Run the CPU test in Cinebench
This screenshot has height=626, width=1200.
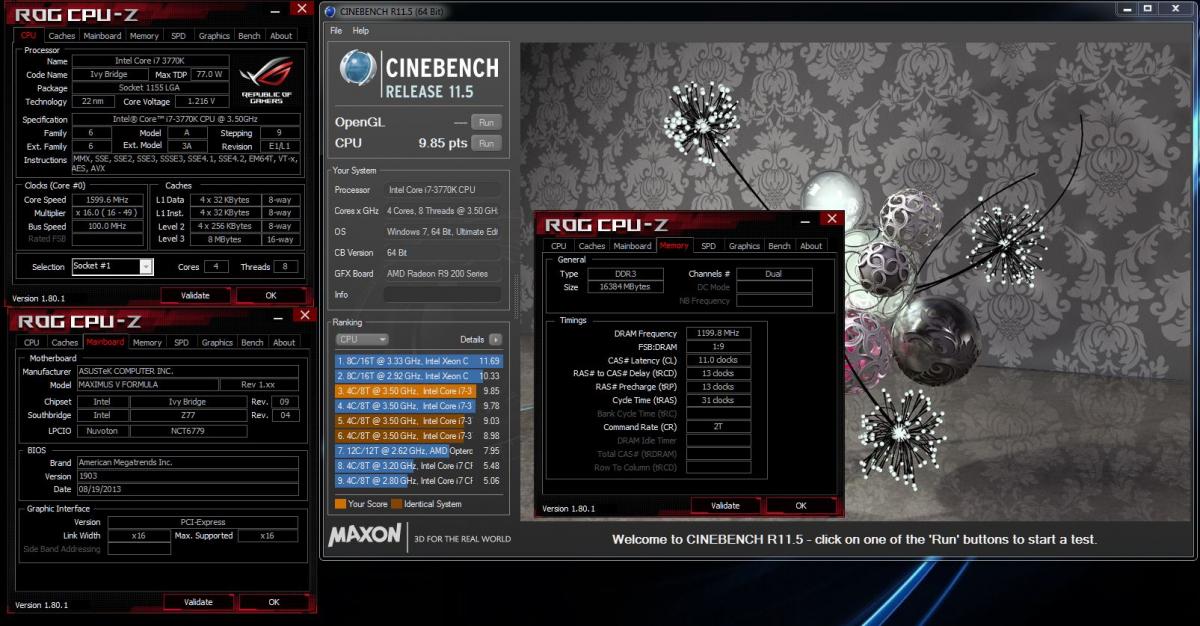coord(486,143)
